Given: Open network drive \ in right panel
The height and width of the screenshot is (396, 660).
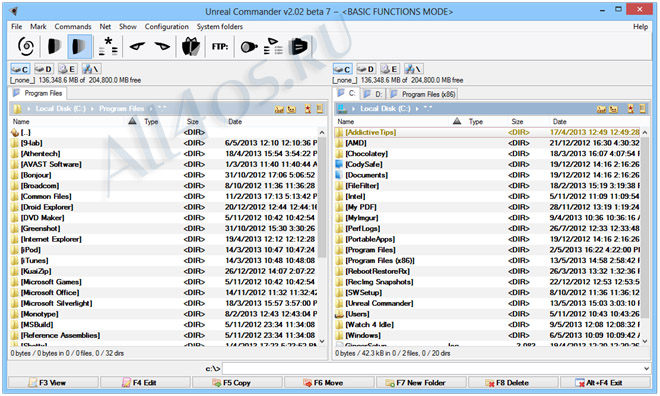Looking at the screenshot, I should (413, 69).
